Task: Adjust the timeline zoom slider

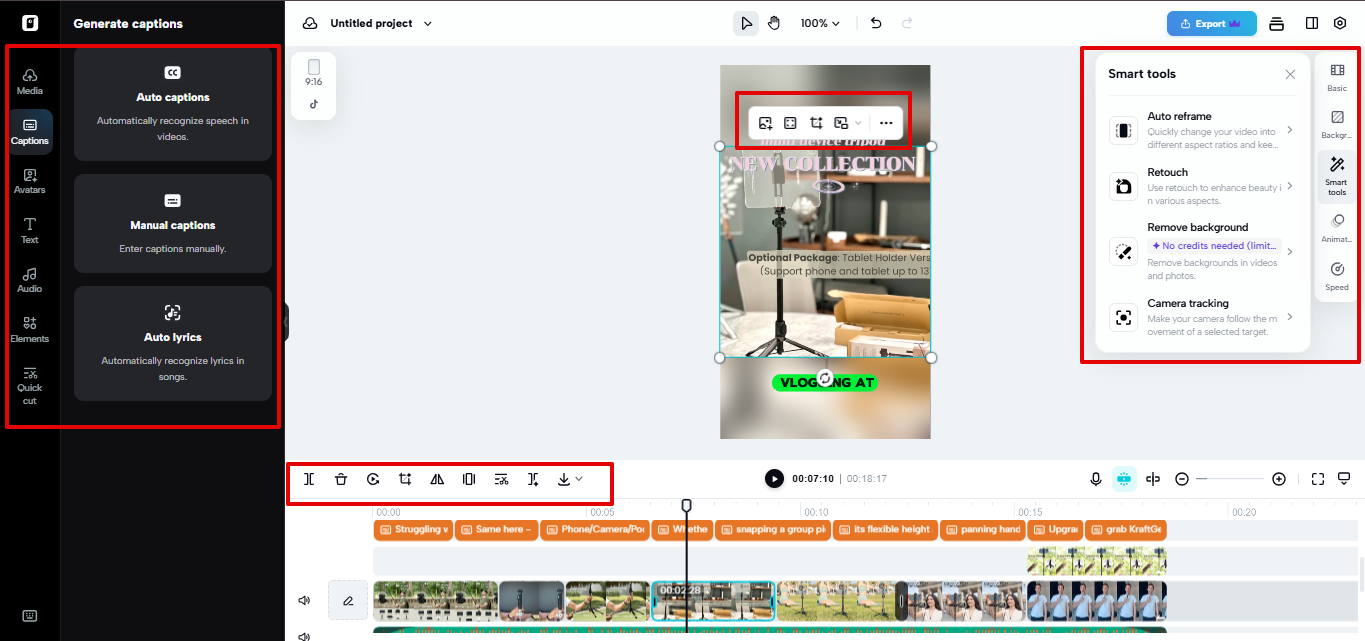Action: (x=1230, y=478)
